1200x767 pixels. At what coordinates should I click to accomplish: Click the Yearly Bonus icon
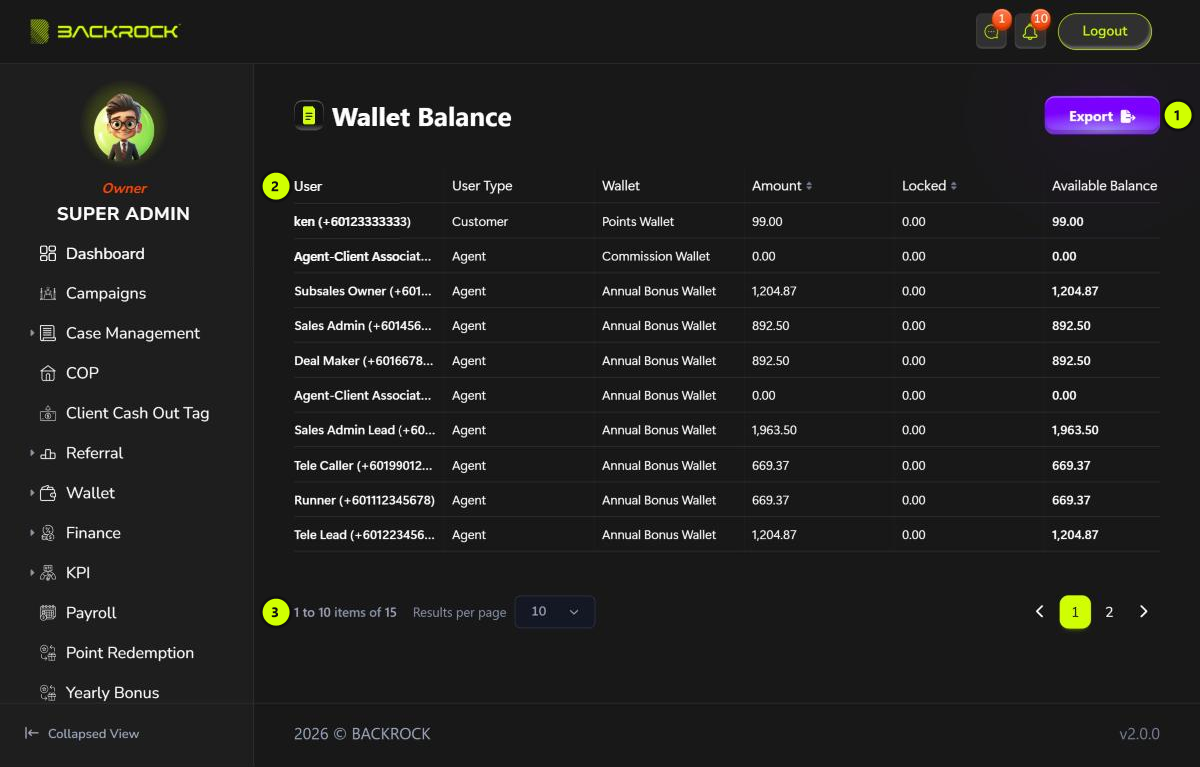pos(48,693)
